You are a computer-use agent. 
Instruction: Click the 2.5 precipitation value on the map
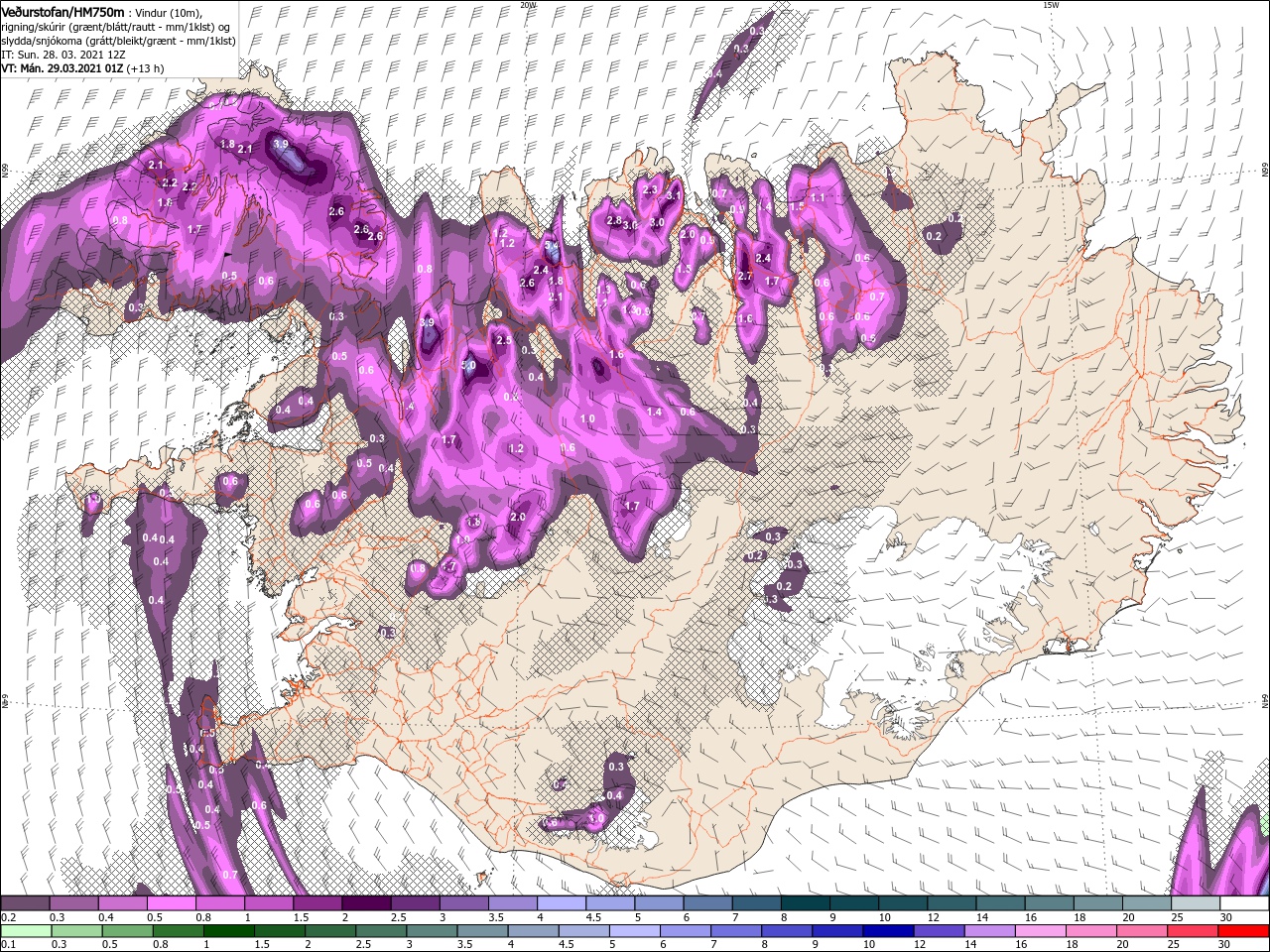pos(503,341)
